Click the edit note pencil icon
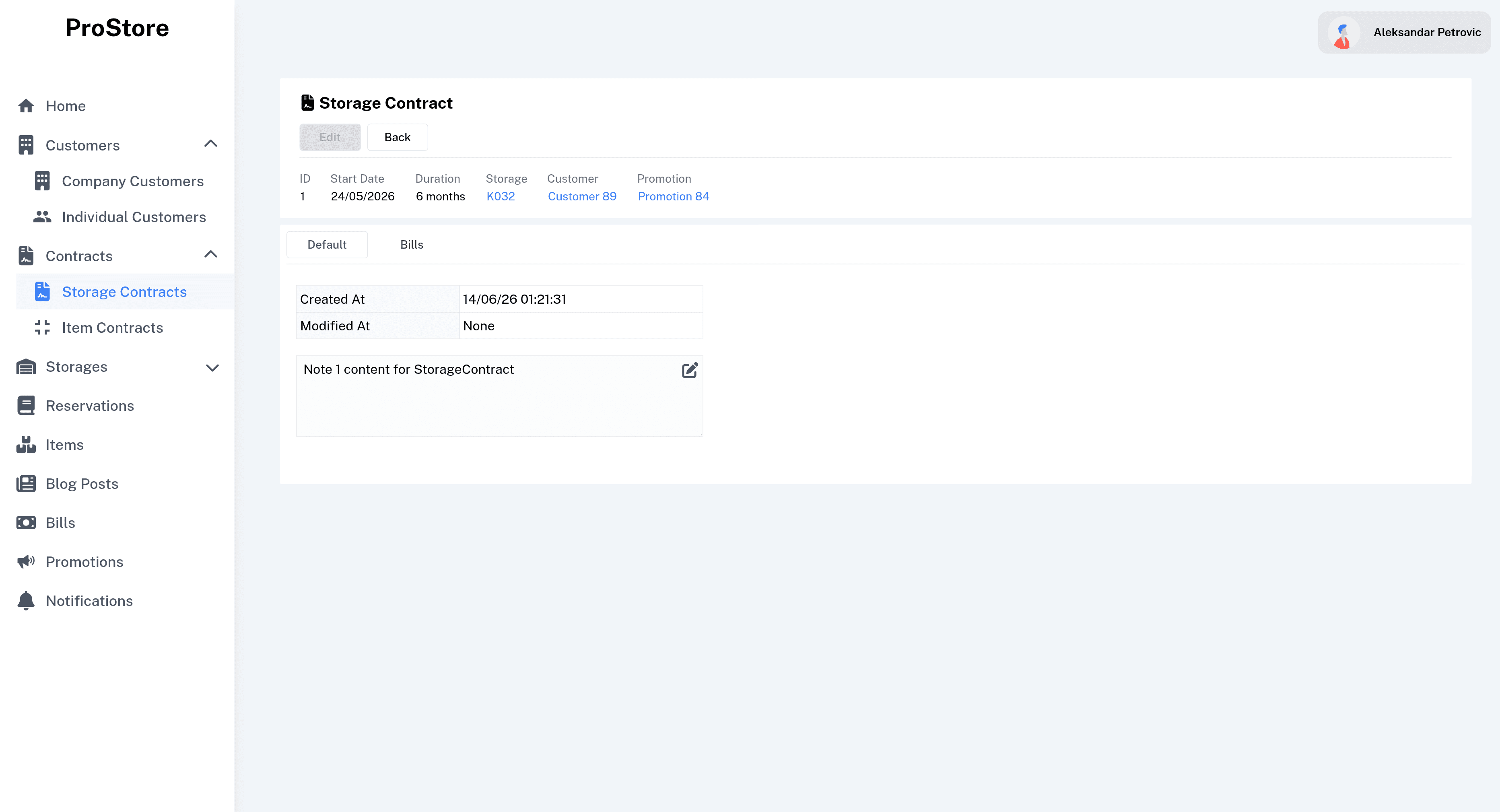Image resolution: width=1500 pixels, height=812 pixels. pos(689,371)
